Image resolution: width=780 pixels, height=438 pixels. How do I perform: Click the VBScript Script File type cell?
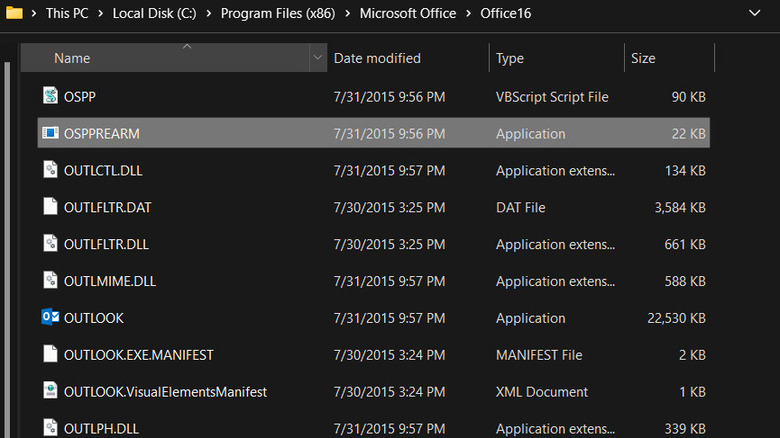coord(552,97)
